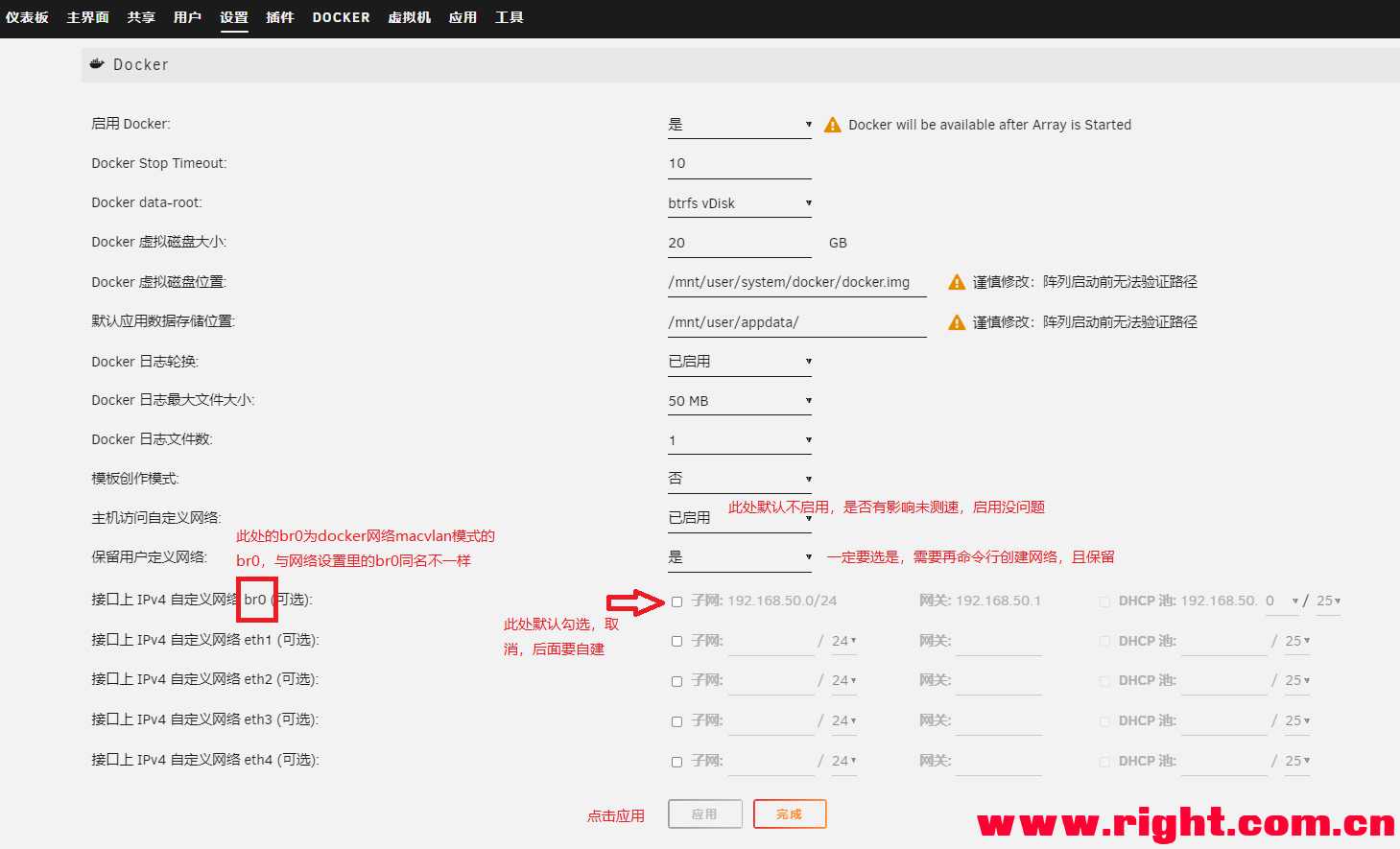Toggle the eth1 DHCP pool checkbox
The width and height of the screenshot is (1400, 849).
1104,641
